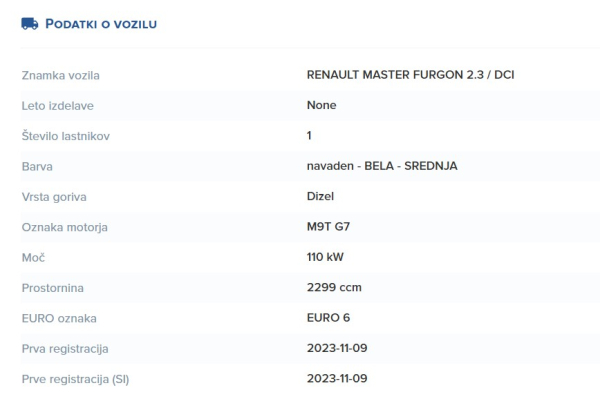This screenshot has height=410, width=600.
Task: Select fuel type value 'Dizel'
Action: (320, 196)
